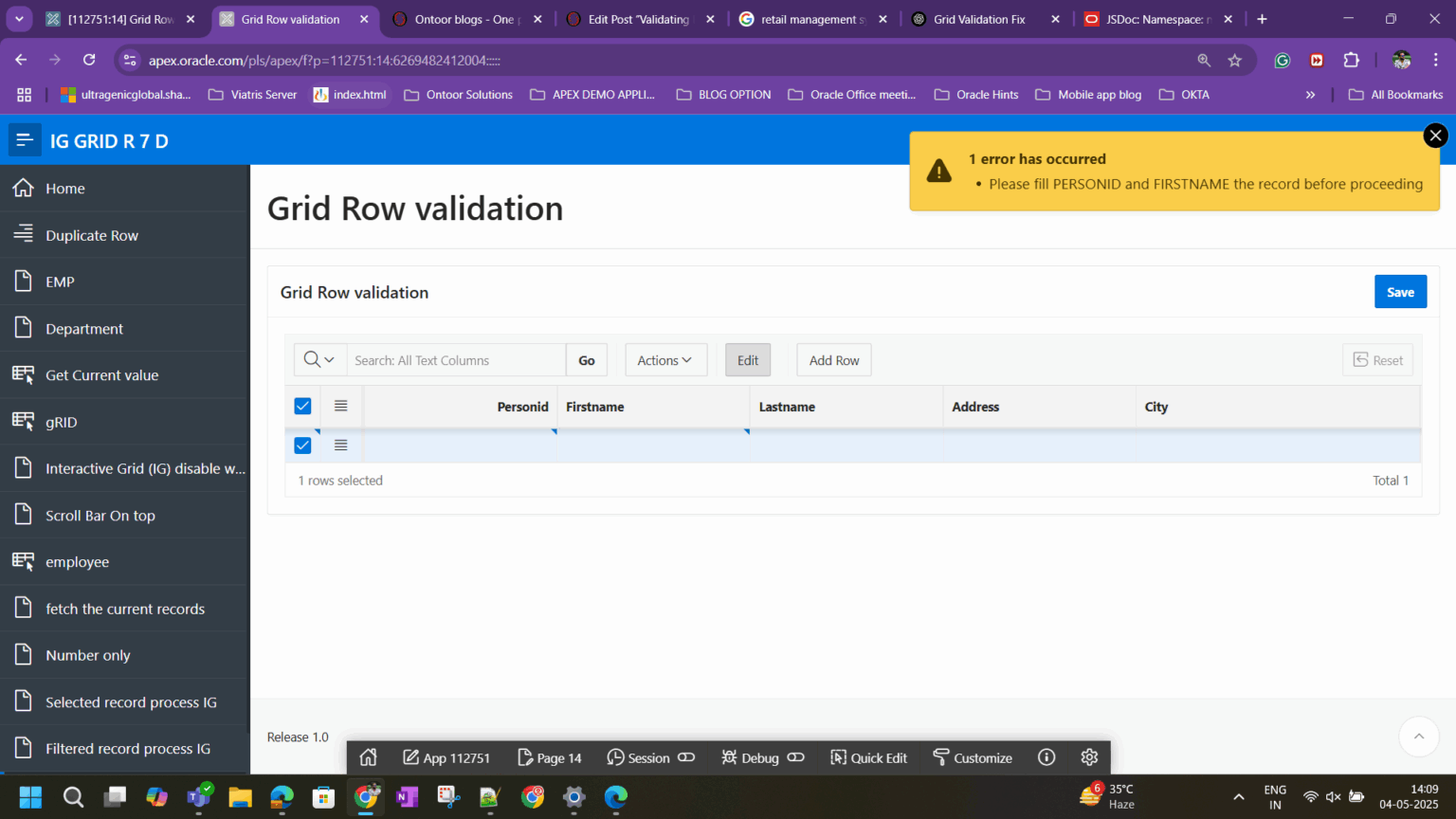Switch to the Grid Validation Fix tab
Screen dimensions: 1456x819
click(976, 19)
